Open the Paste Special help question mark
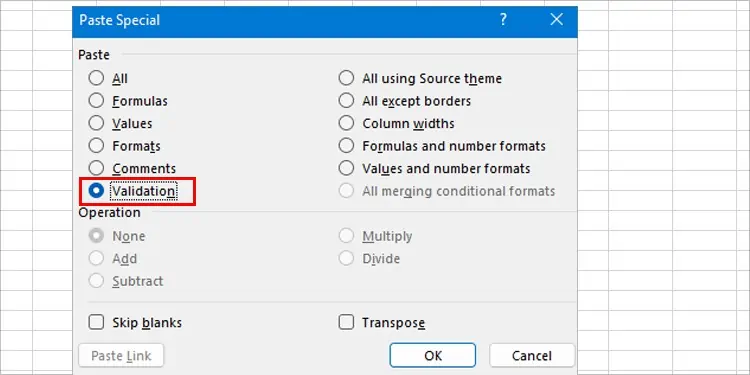 [x=503, y=20]
